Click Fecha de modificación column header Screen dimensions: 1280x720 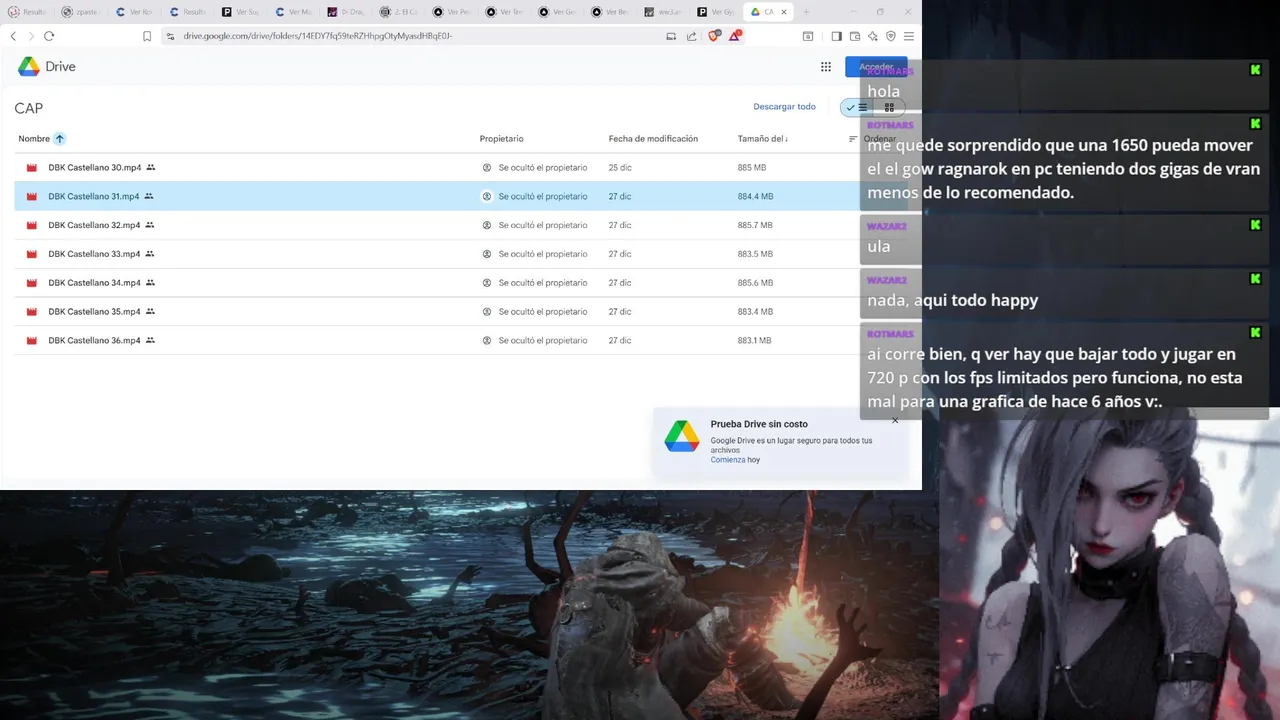click(x=653, y=139)
